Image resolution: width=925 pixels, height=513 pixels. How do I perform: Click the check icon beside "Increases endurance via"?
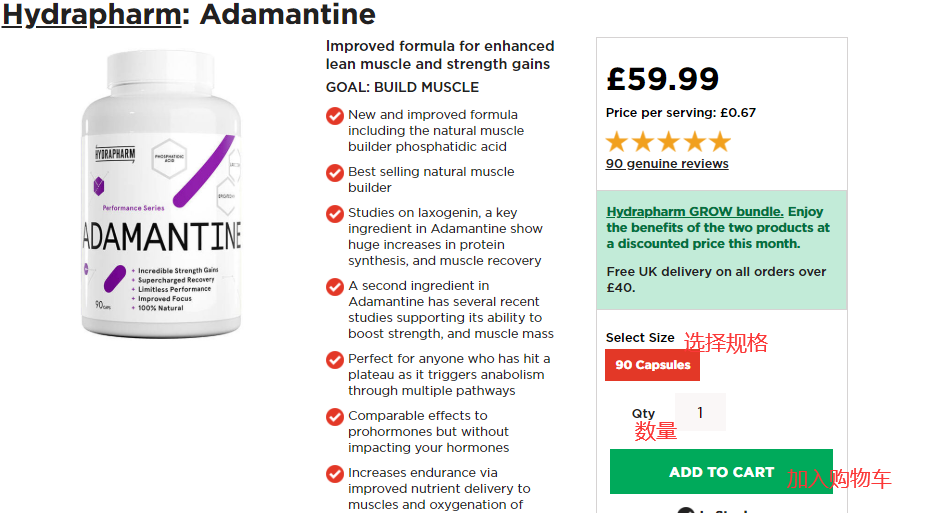[x=335, y=474]
